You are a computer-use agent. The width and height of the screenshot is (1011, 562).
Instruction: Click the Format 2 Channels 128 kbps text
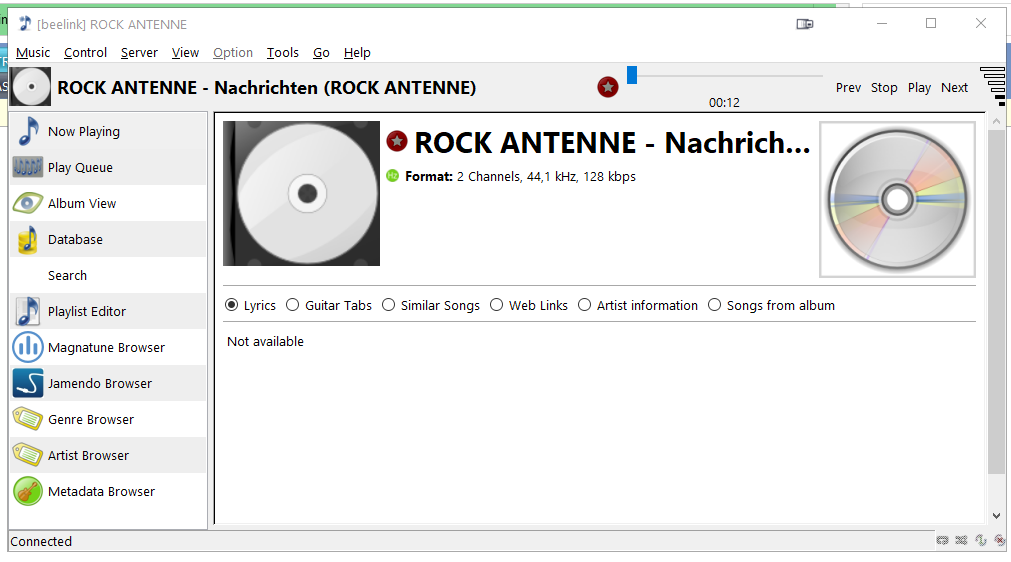[520, 177]
